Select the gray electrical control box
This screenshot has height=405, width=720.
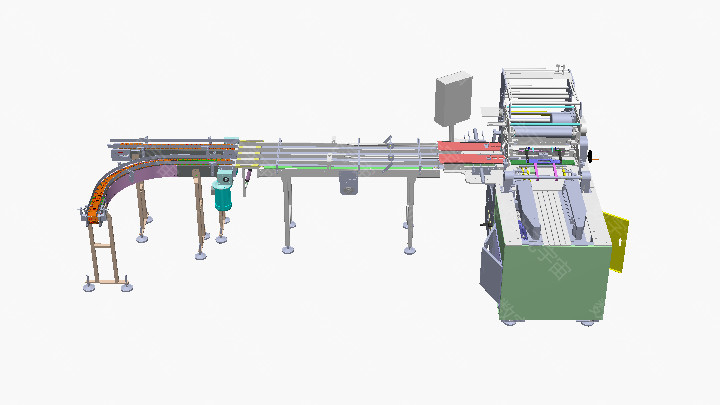(x=453, y=99)
